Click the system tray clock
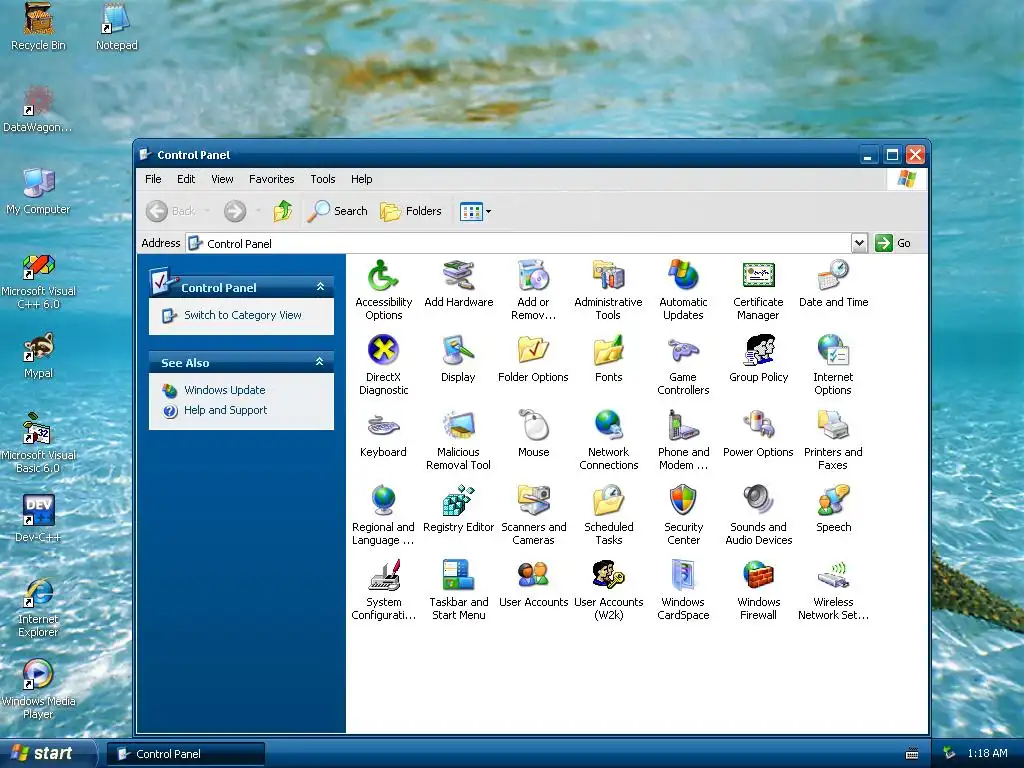 (987, 753)
